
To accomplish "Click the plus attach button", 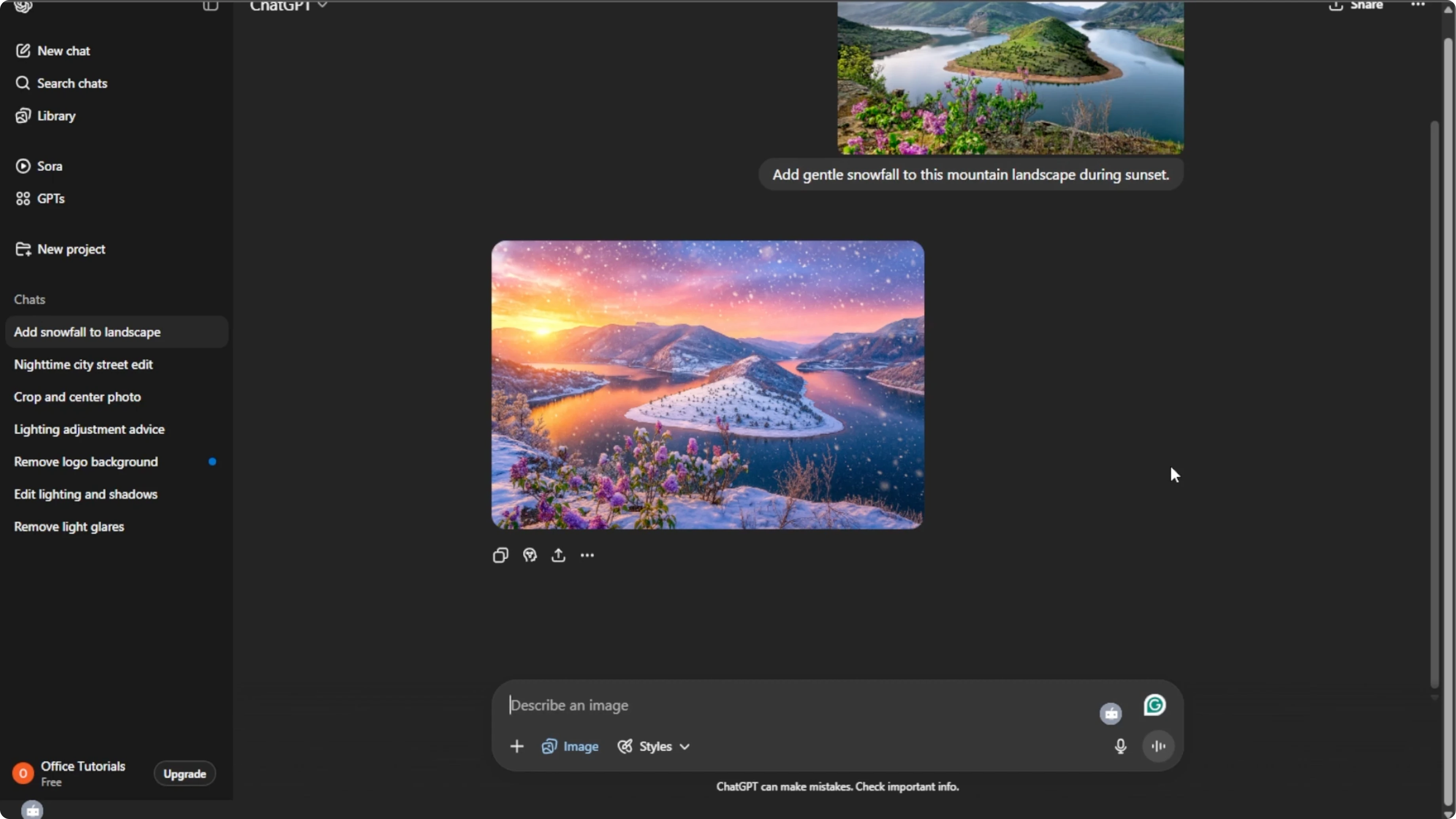I will (x=517, y=747).
